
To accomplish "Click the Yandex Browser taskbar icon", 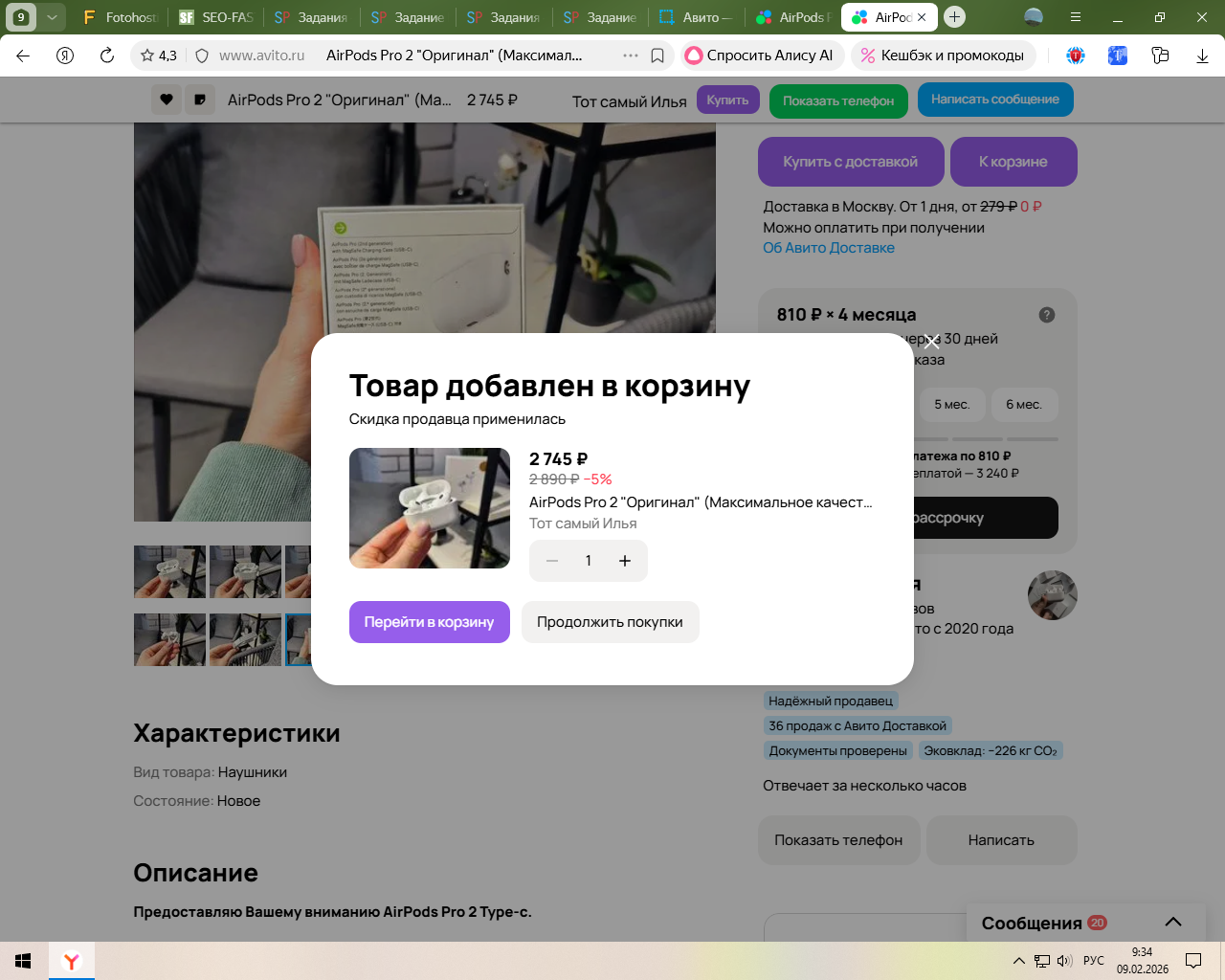I will [x=72, y=961].
